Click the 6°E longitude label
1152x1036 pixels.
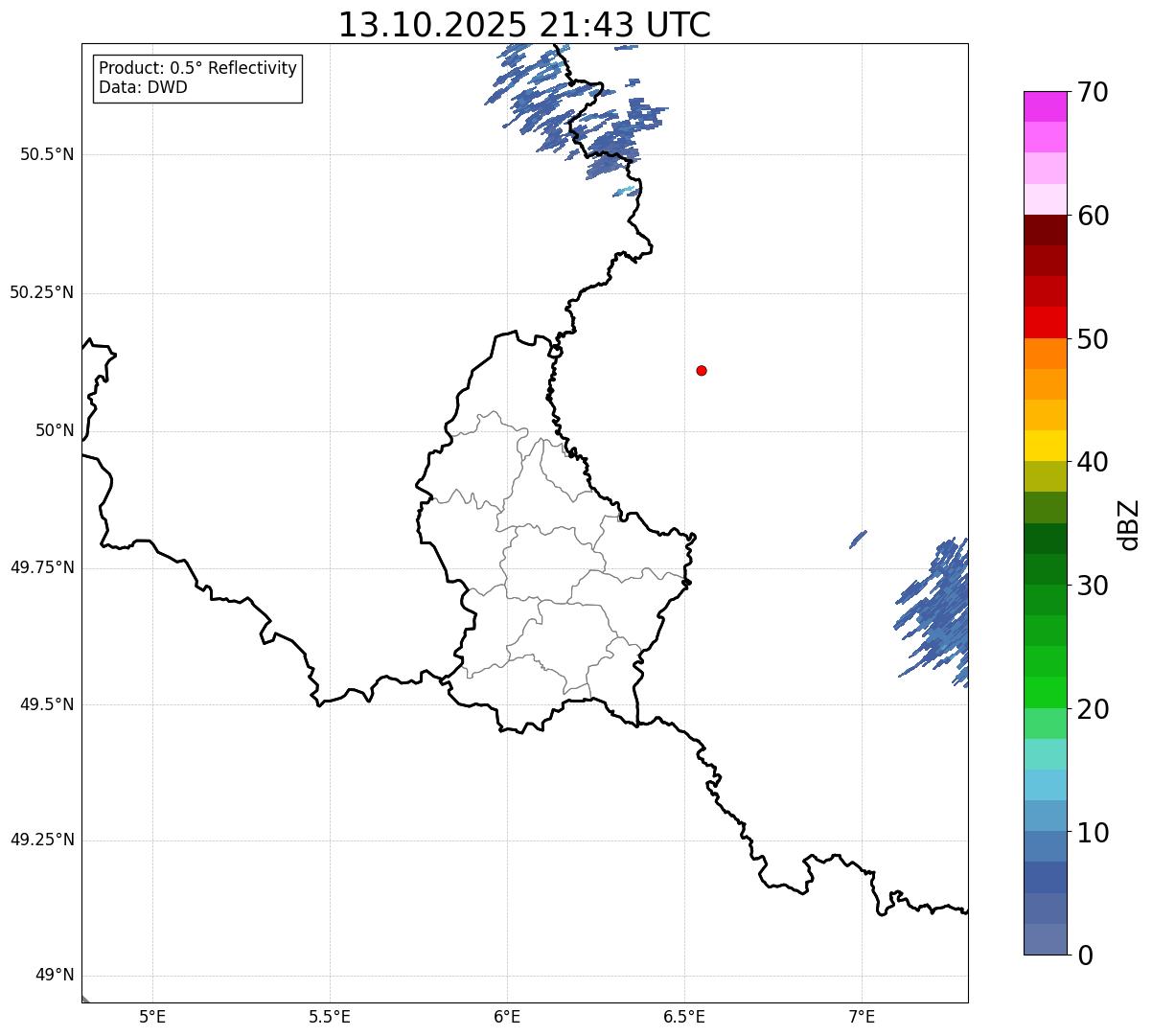(507, 1016)
